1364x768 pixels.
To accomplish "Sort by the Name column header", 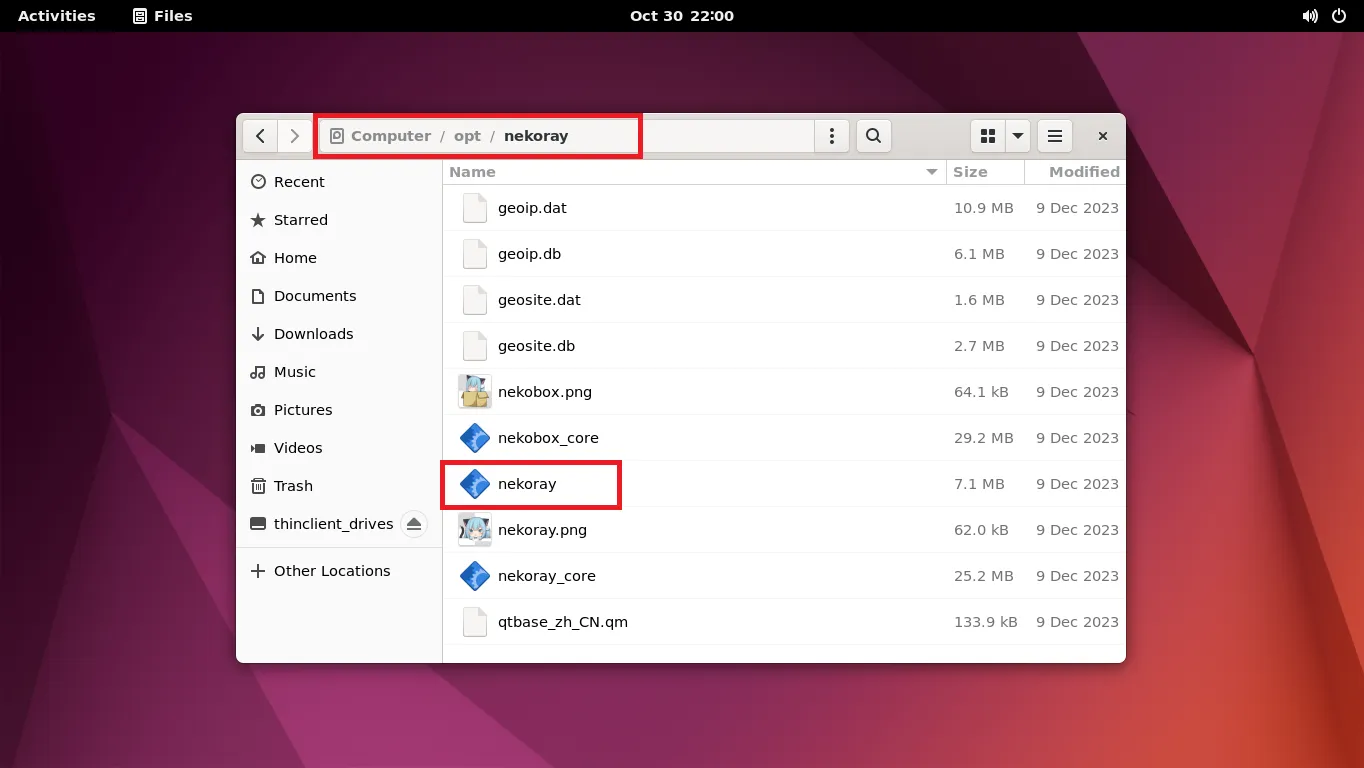I will (695, 172).
